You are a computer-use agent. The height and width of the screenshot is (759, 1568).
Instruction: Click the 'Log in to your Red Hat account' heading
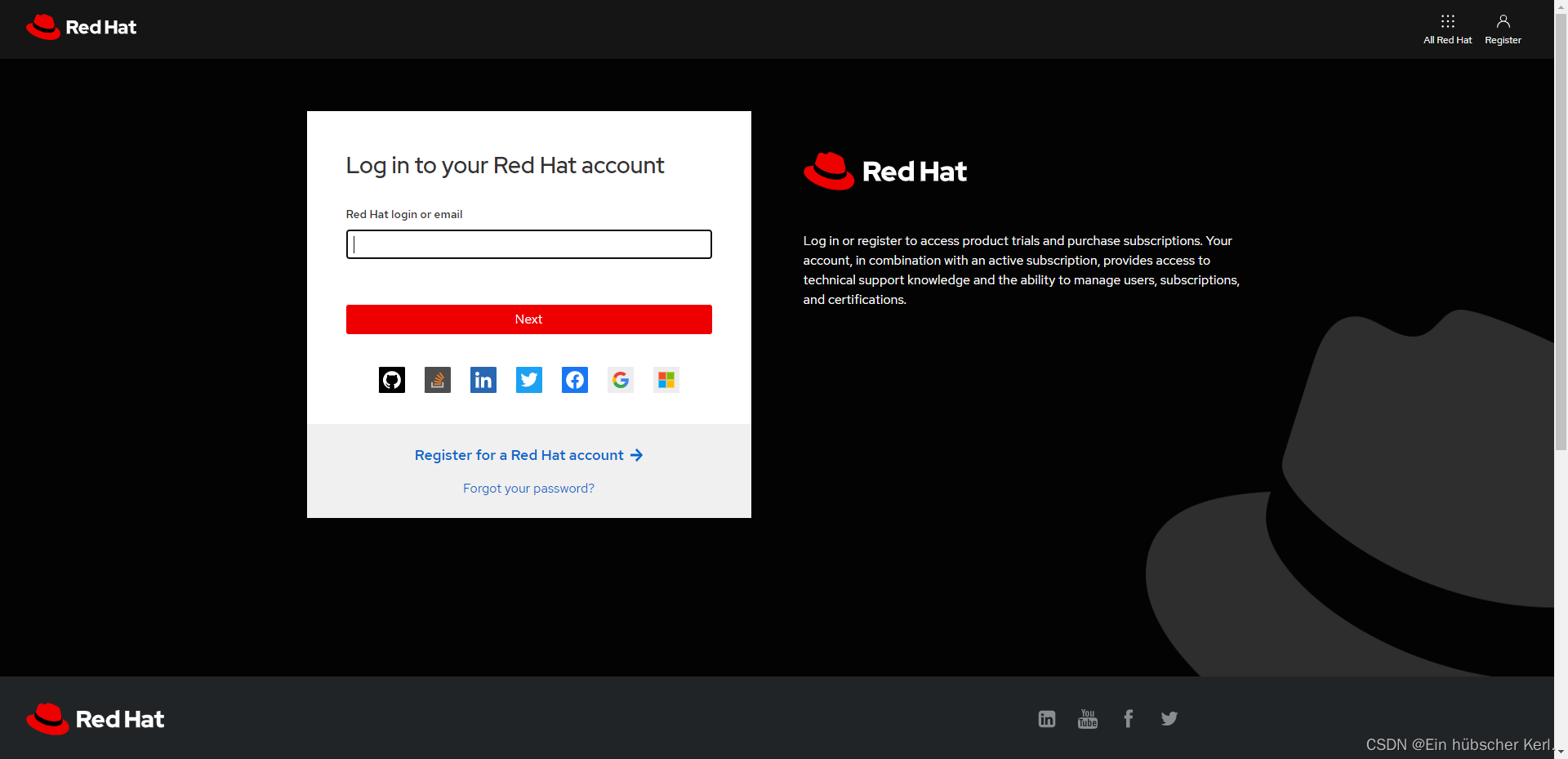pos(505,166)
